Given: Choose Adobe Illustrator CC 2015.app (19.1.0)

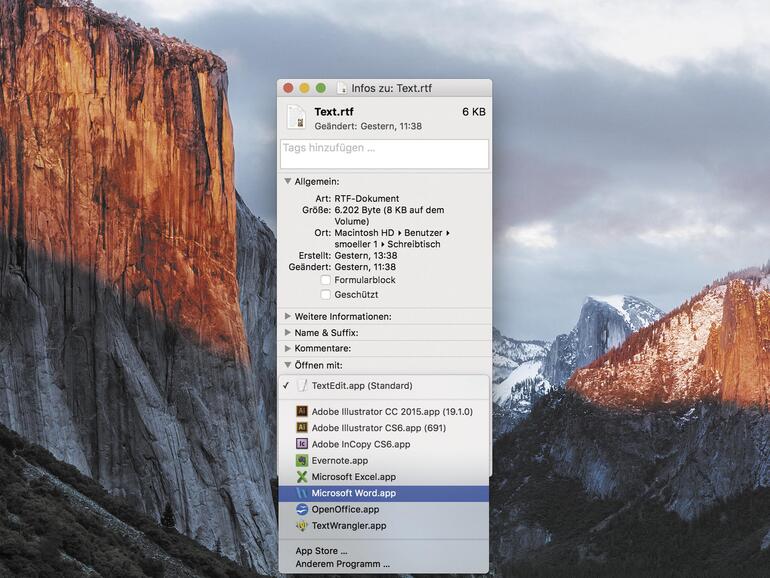Looking at the screenshot, I should pos(384,412).
